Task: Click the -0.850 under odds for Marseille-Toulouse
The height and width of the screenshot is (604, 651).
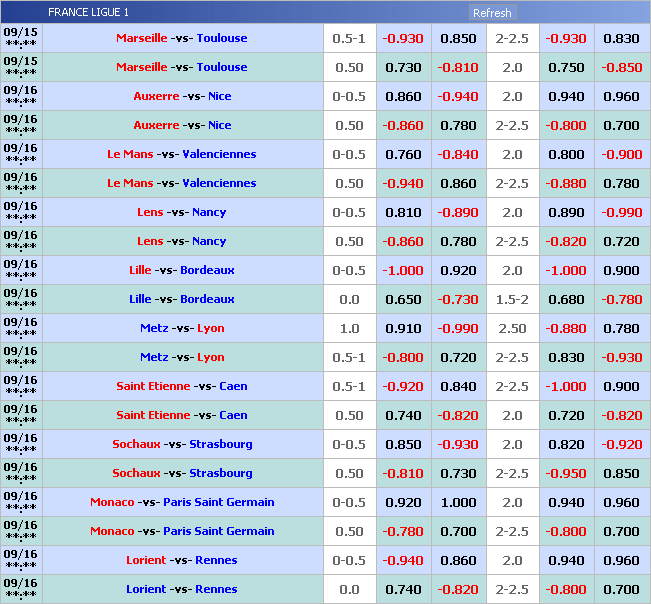Action: click(621, 67)
